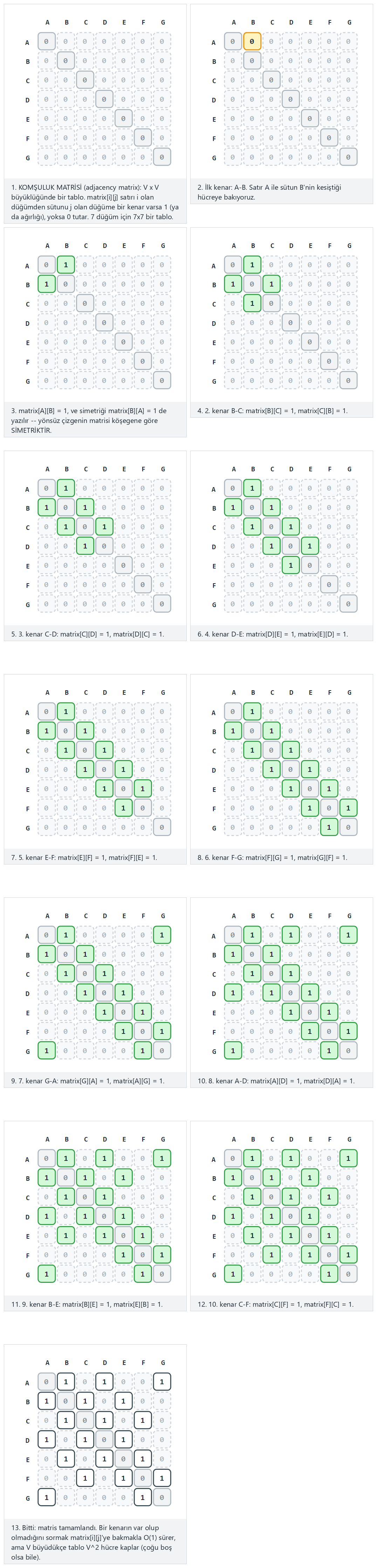The image size is (377, 1568).
Task: Select green cell row E column D in step 6
Action: (x=291, y=565)
